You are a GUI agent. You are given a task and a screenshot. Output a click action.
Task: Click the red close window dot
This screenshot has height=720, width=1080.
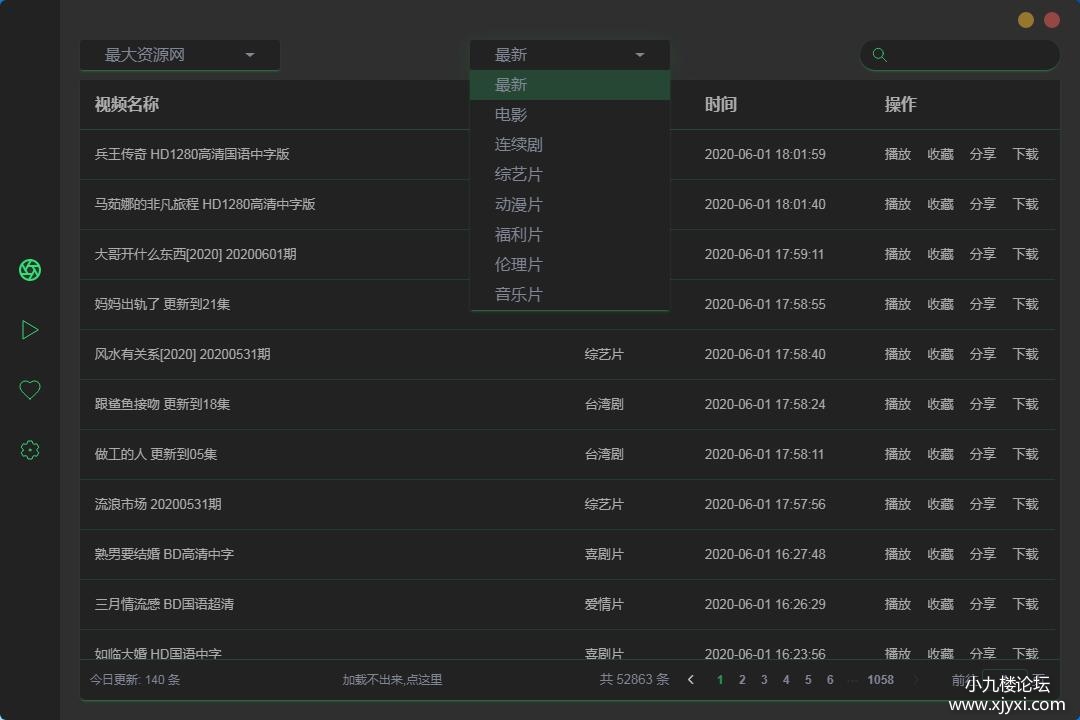pyautogui.click(x=1052, y=20)
